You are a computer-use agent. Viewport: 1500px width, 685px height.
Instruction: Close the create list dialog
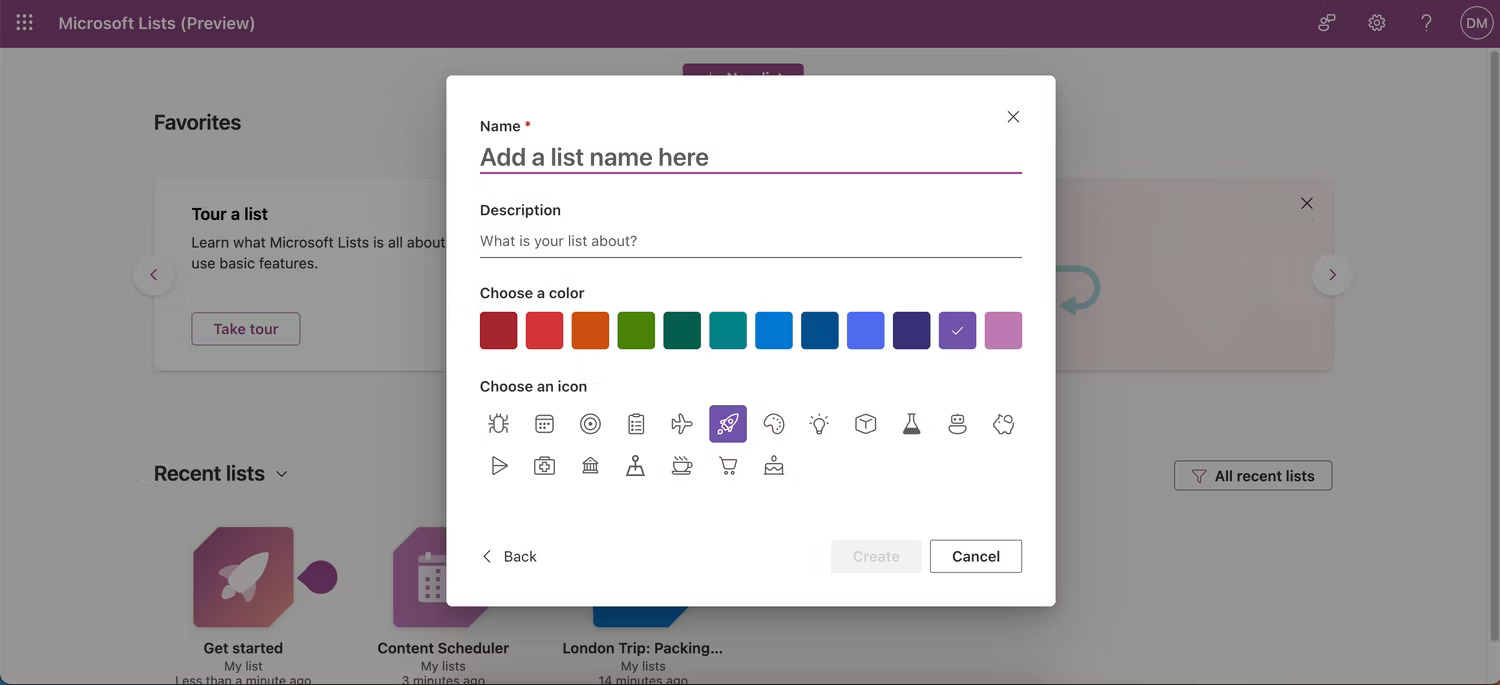click(x=1013, y=117)
